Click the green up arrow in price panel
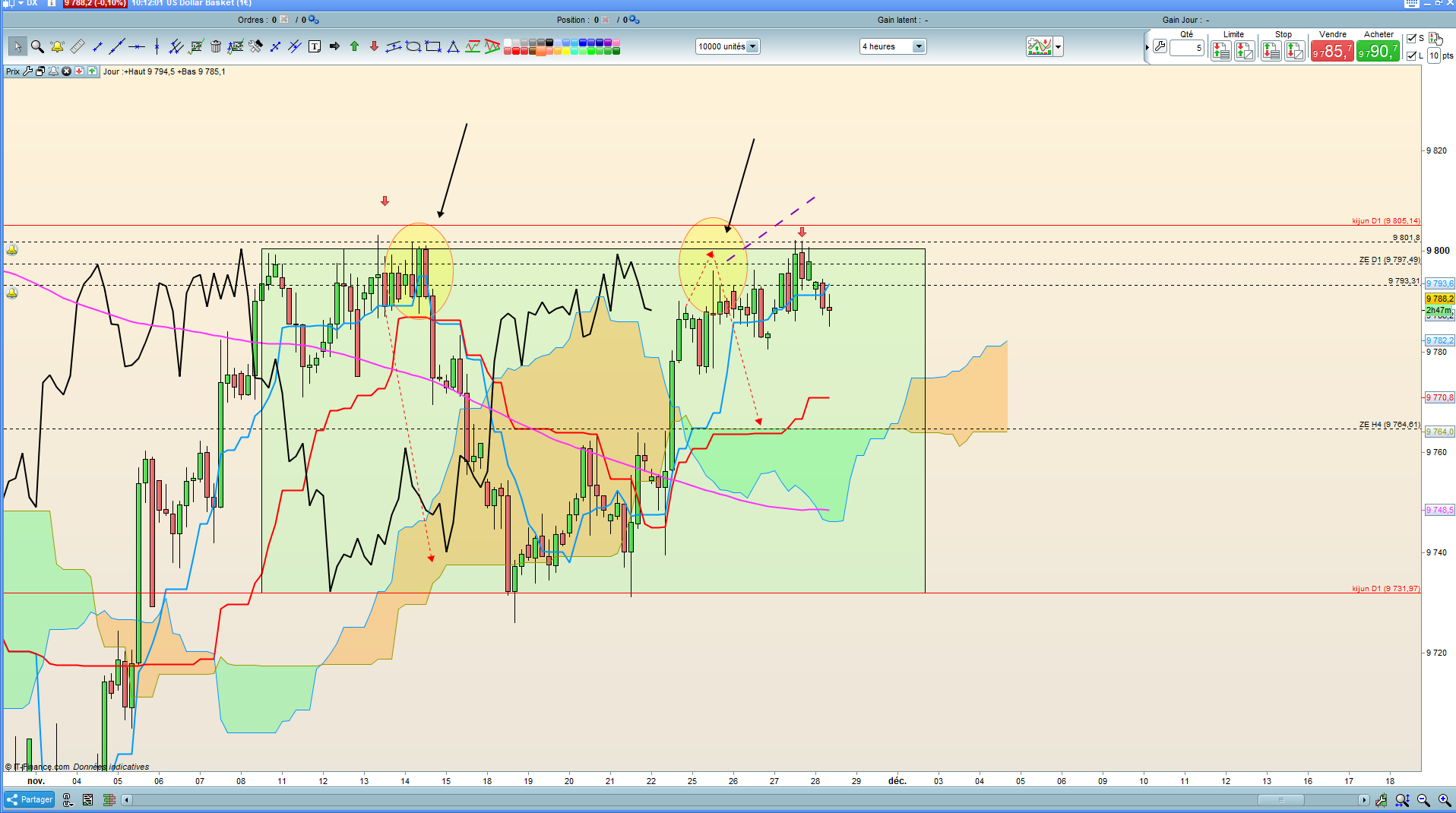 (x=92, y=71)
